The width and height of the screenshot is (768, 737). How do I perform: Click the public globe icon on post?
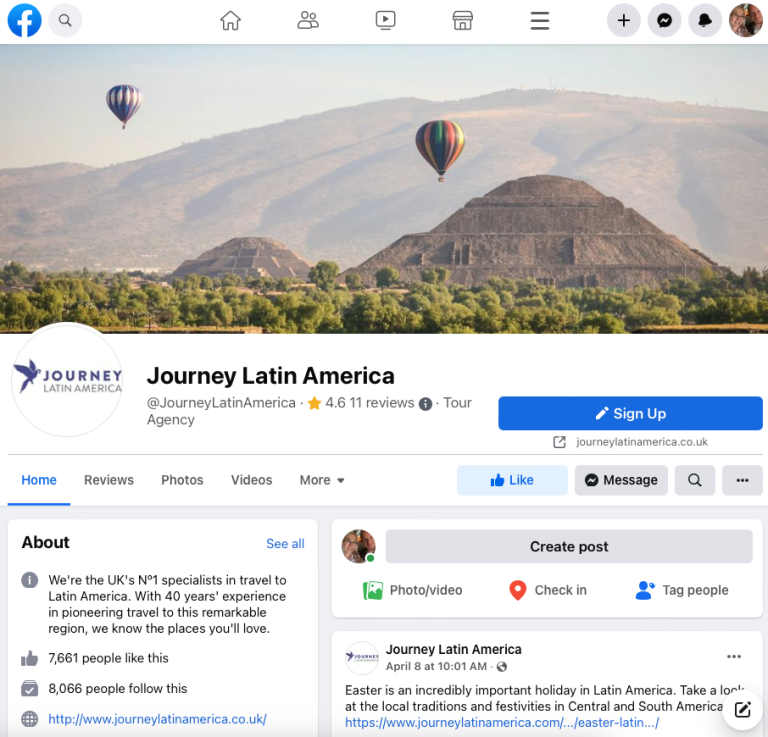tap(502, 666)
